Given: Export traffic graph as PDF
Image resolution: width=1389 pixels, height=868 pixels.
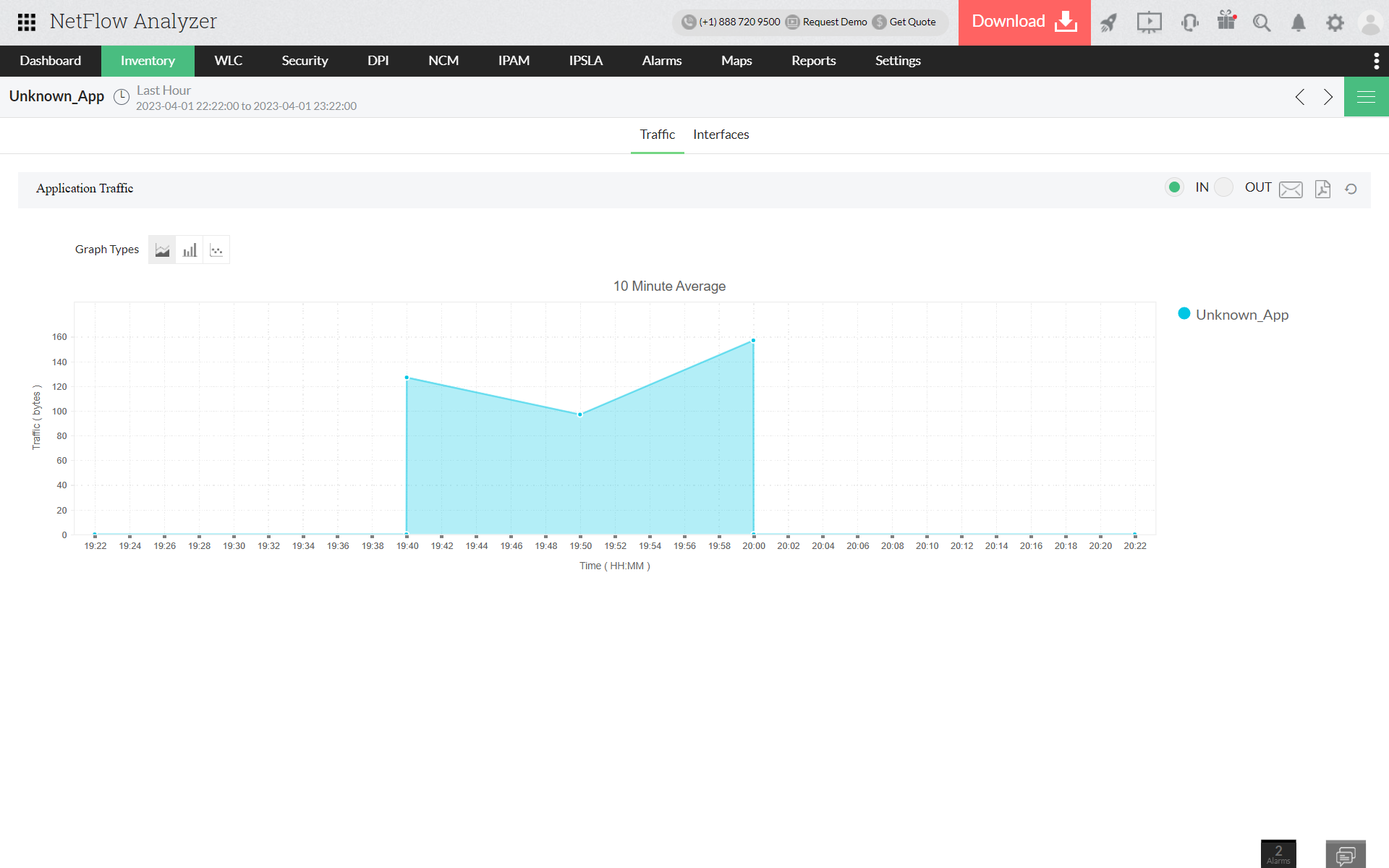Looking at the screenshot, I should click(x=1322, y=190).
